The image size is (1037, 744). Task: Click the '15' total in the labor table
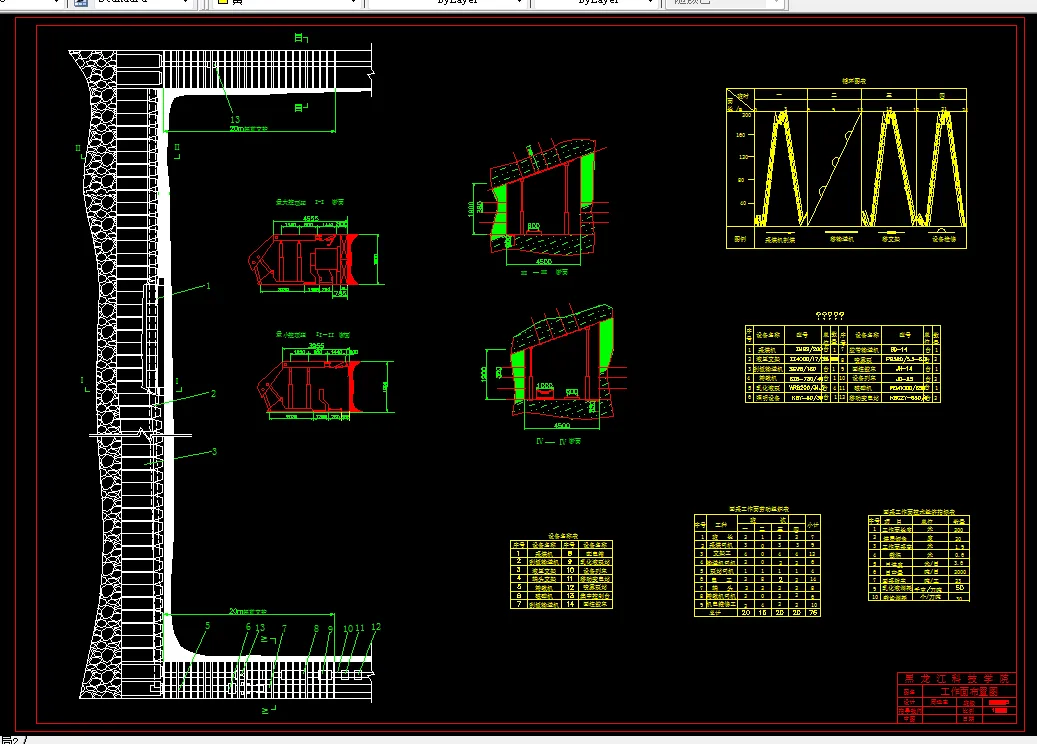tap(762, 612)
